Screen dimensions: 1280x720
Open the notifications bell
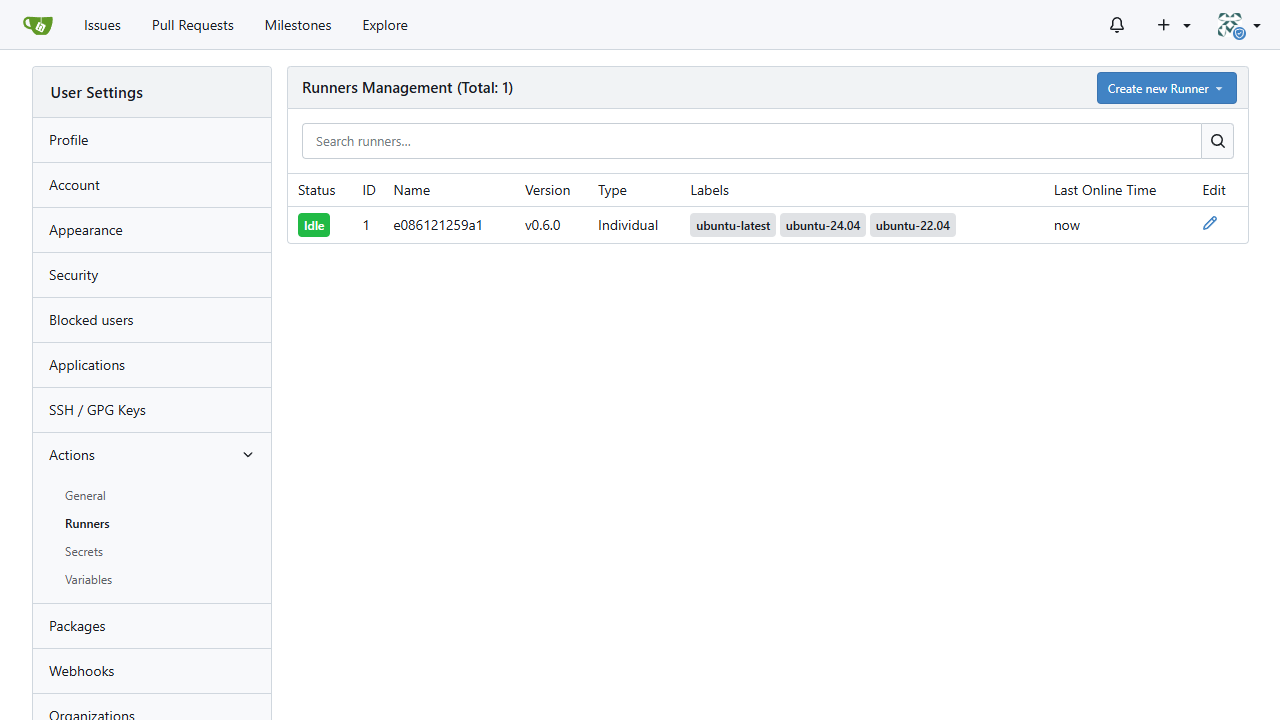pos(1117,25)
